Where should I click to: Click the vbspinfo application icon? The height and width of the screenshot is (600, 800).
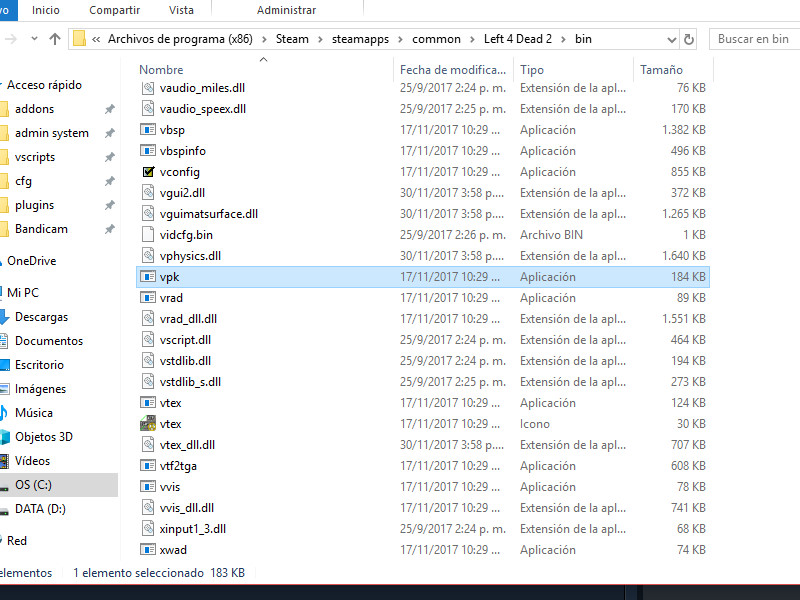coord(148,151)
